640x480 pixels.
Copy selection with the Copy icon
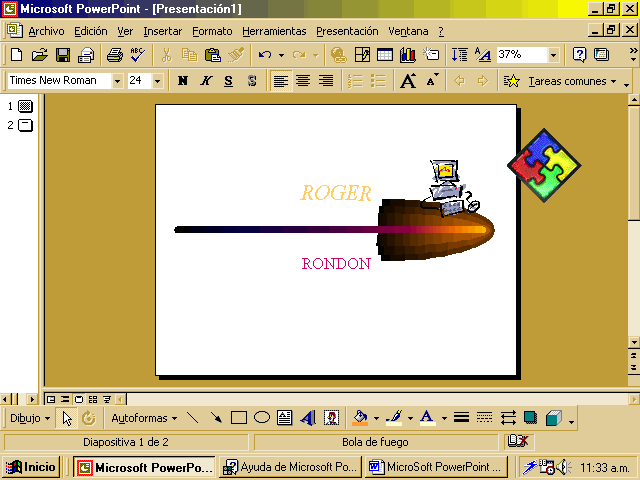(189, 55)
